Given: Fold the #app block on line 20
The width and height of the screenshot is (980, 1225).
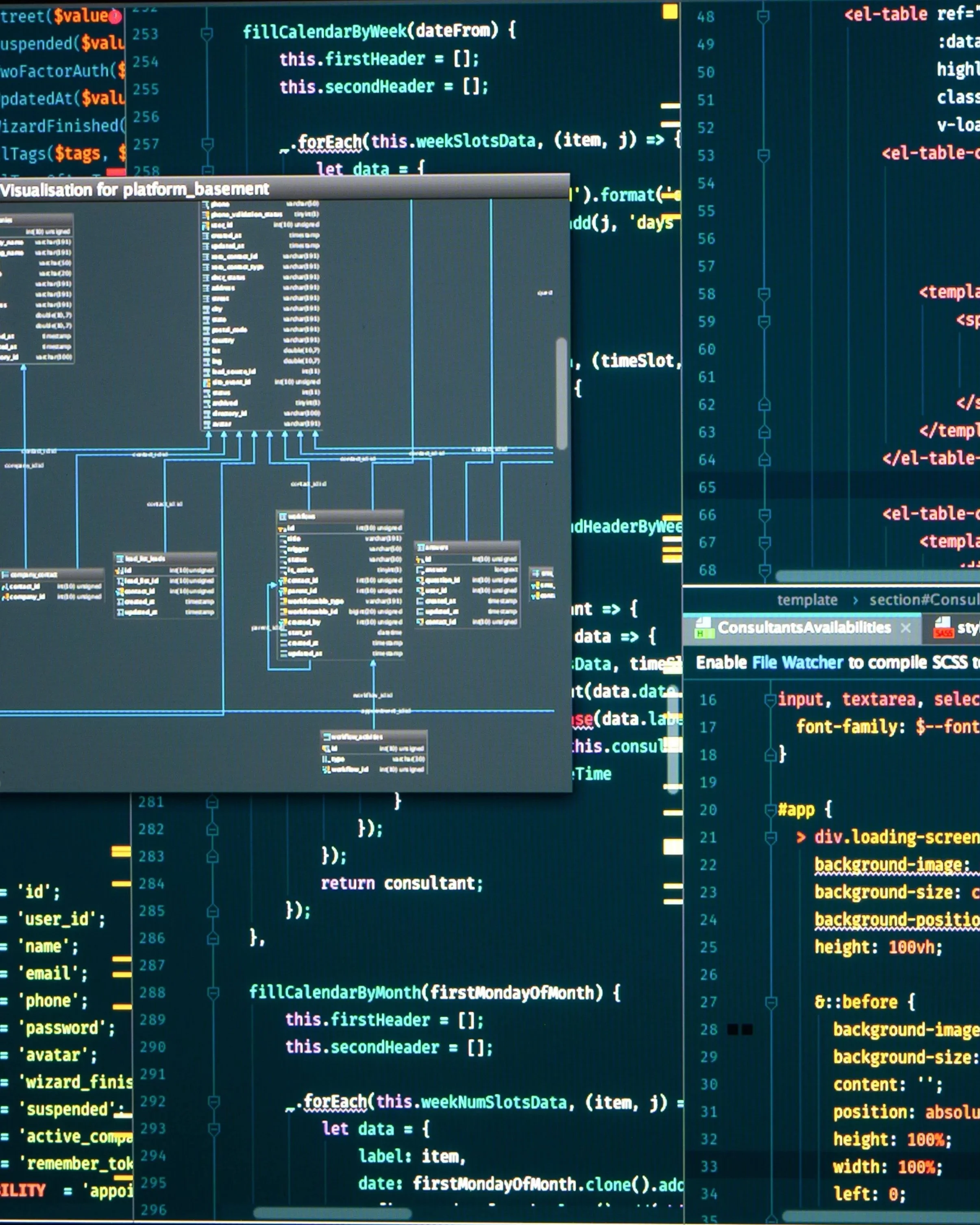Looking at the screenshot, I should 770,809.
